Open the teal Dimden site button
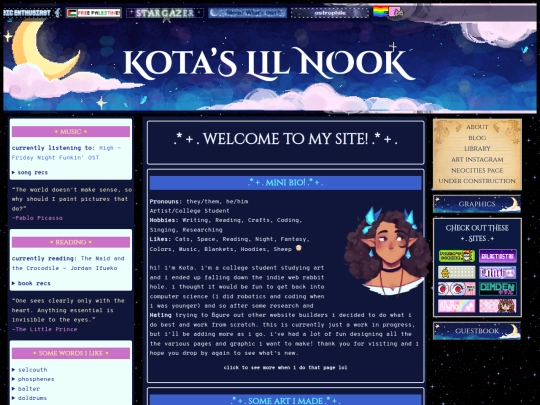The height and width of the screenshot is (405, 540). (498, 289)
